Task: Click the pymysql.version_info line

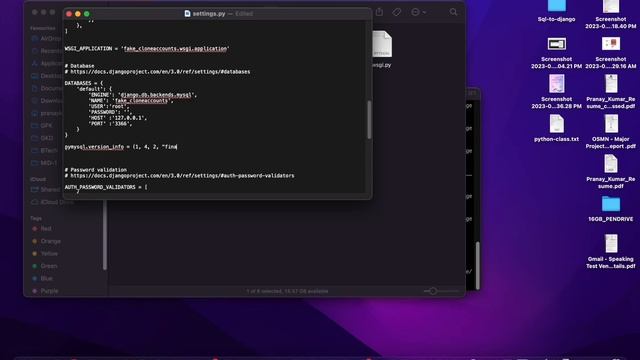Action: coord(121,147)
